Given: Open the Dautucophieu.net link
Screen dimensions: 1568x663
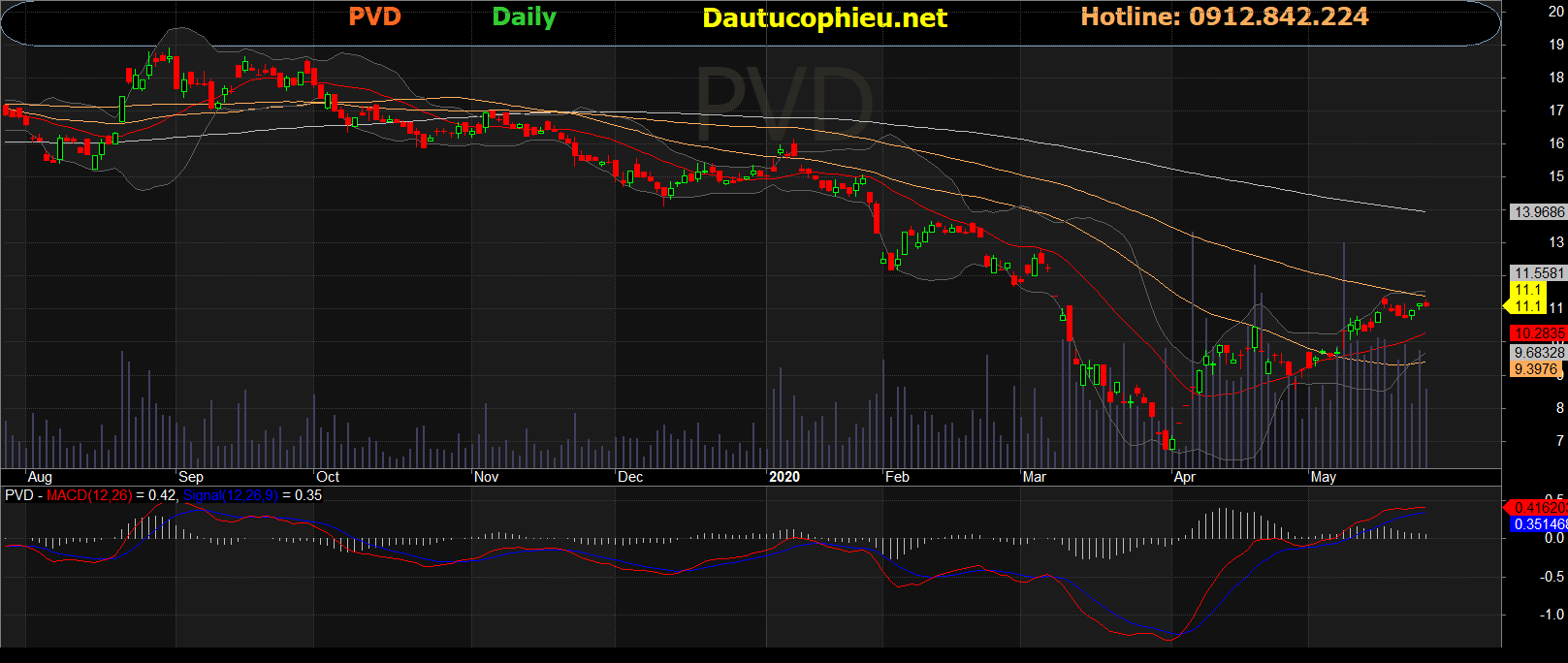Looking at the screenshot, I should (824, 18).
